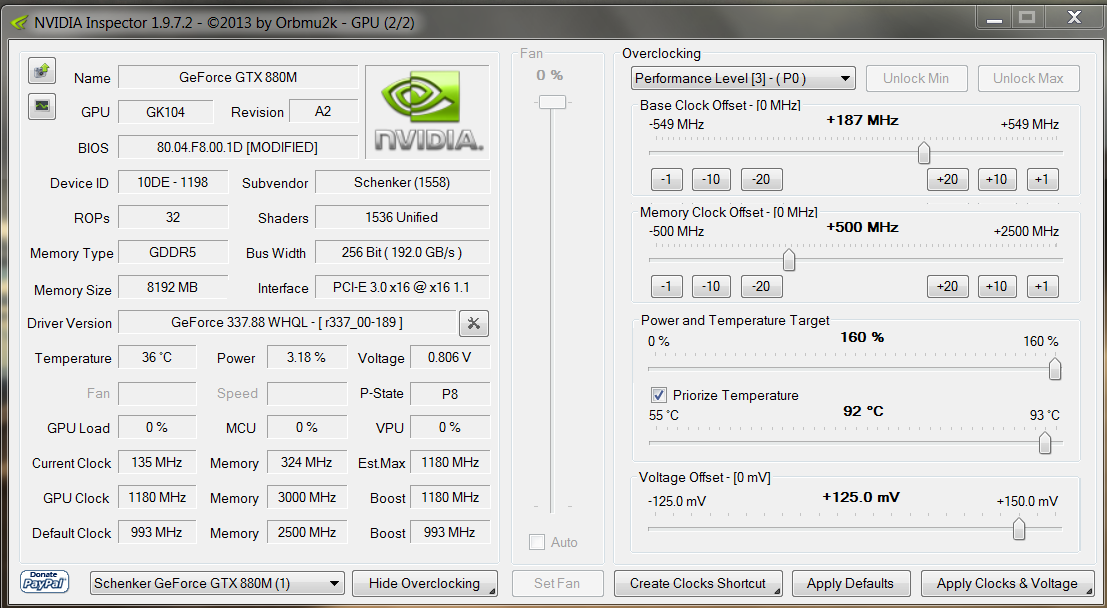Click the 92 °C temperature target value
The height and width of the screenshot is (608, 1107).
pos(863,411)
